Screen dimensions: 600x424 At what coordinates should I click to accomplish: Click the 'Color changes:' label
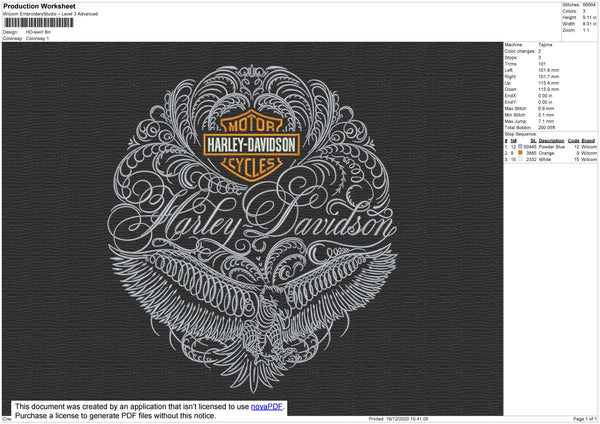click(x=520, y=51)
